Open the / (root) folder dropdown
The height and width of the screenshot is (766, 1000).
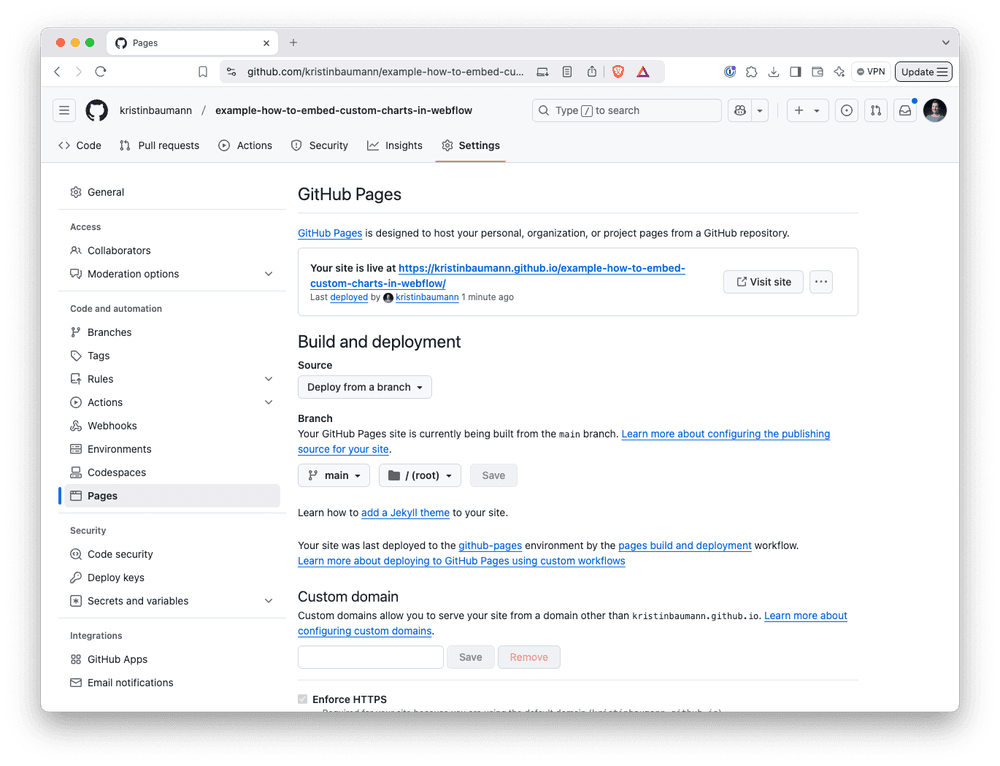pyautogui.click(x=419, y=475)
